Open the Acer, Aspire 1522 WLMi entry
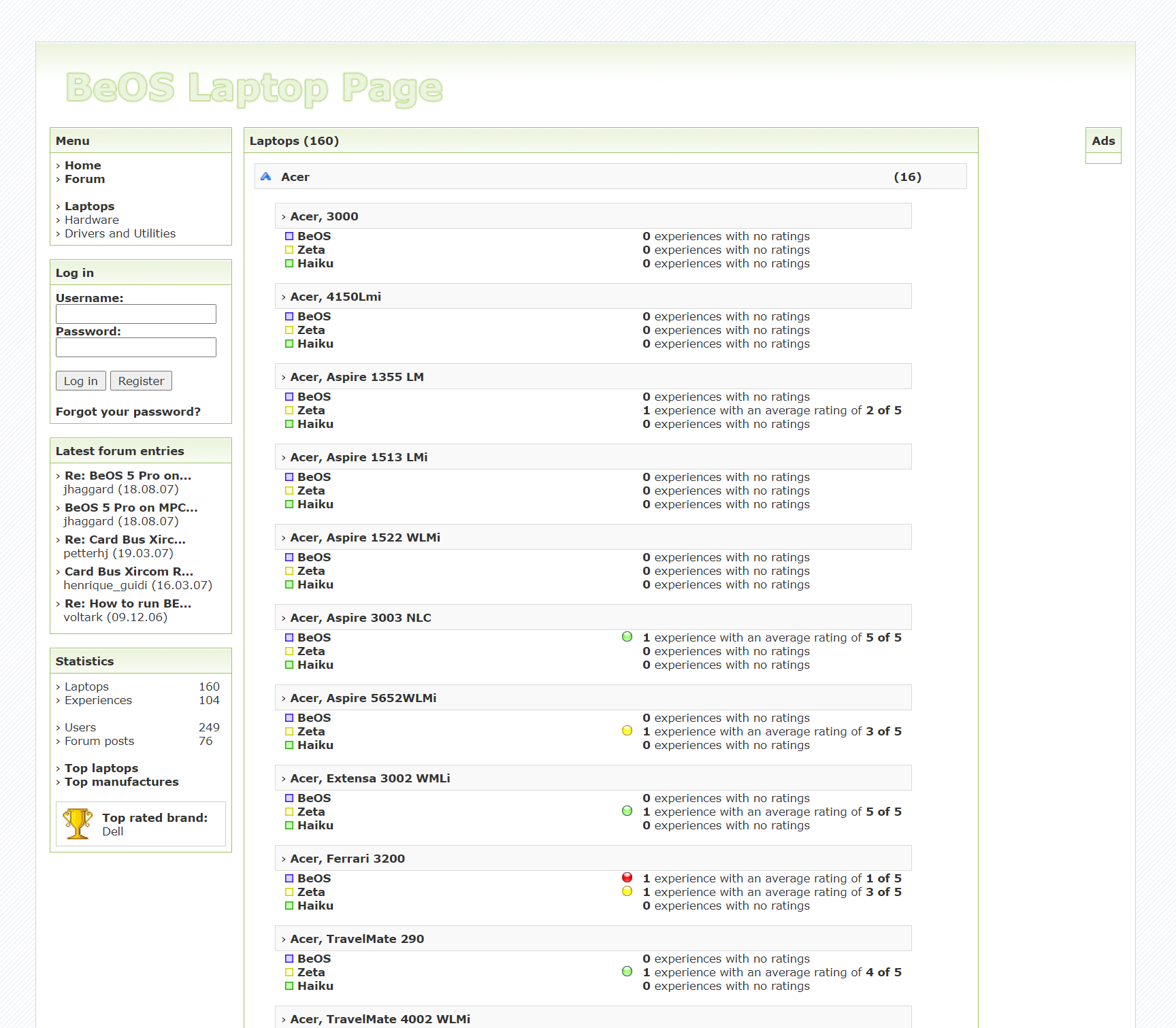1176x1028 pixels. click(365, 537)
